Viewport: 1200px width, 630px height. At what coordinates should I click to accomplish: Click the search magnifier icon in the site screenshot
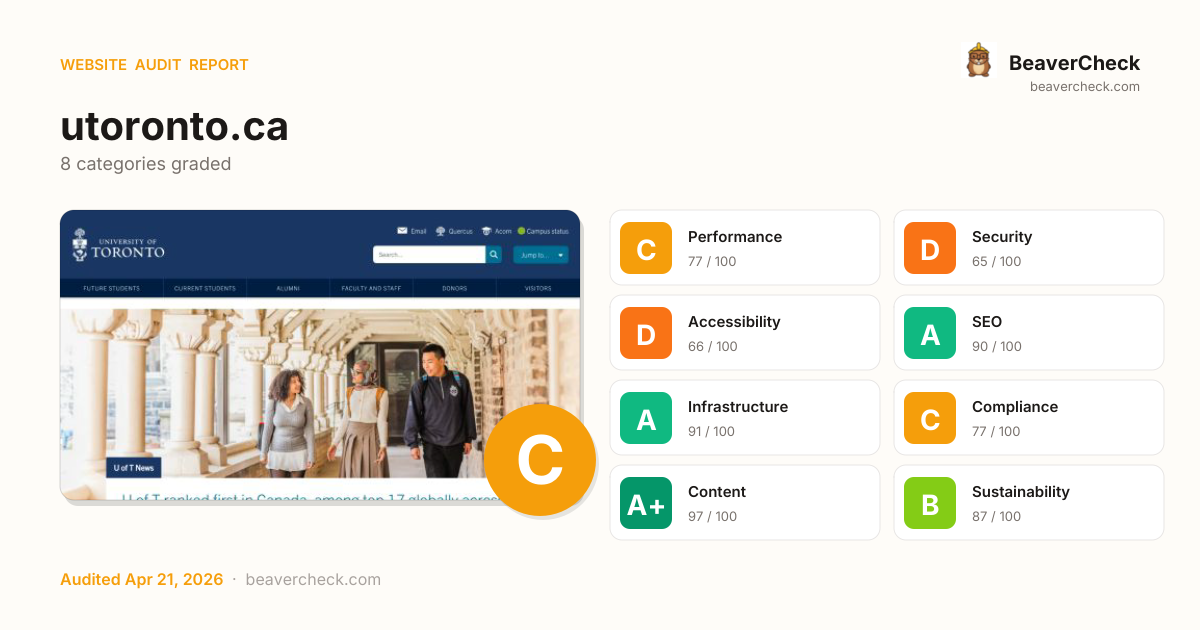494,255
